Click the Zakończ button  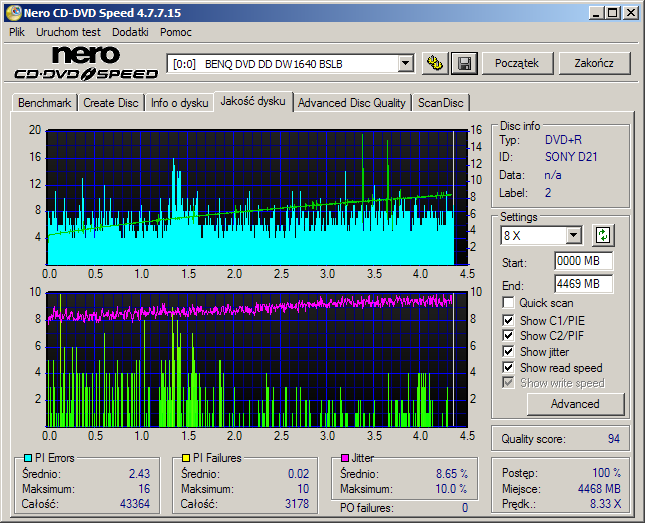click(x=594, y=63)
